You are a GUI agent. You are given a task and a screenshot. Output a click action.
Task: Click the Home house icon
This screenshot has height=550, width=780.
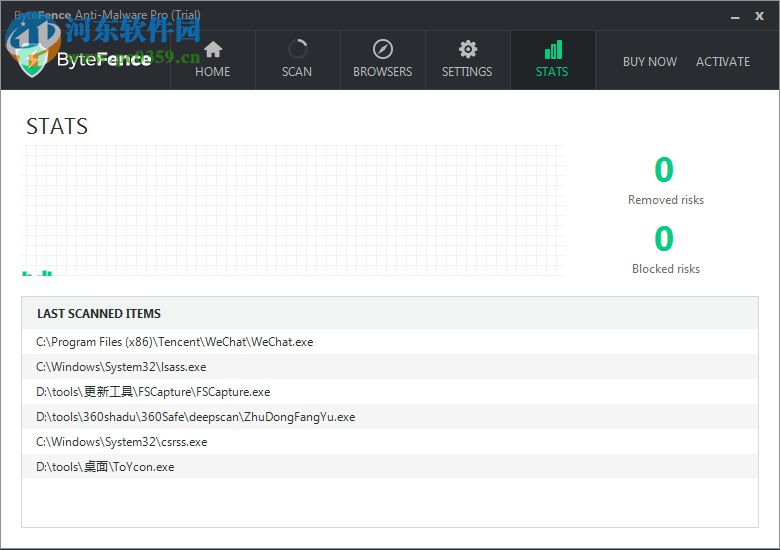pyautogui.click(x=213, y=49)
